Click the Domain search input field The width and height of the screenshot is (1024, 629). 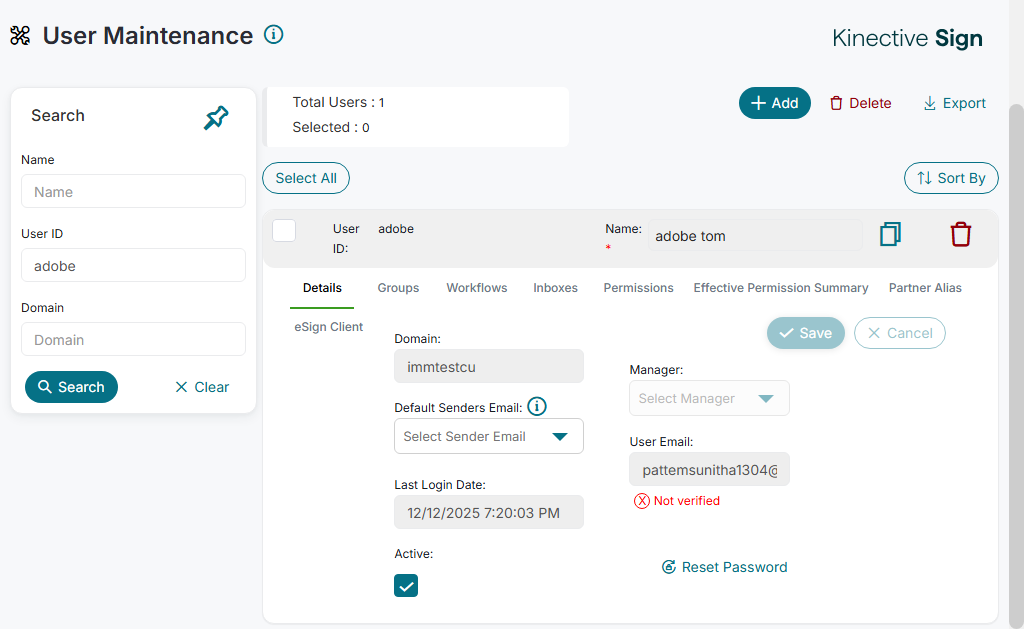tap(133, 340)
